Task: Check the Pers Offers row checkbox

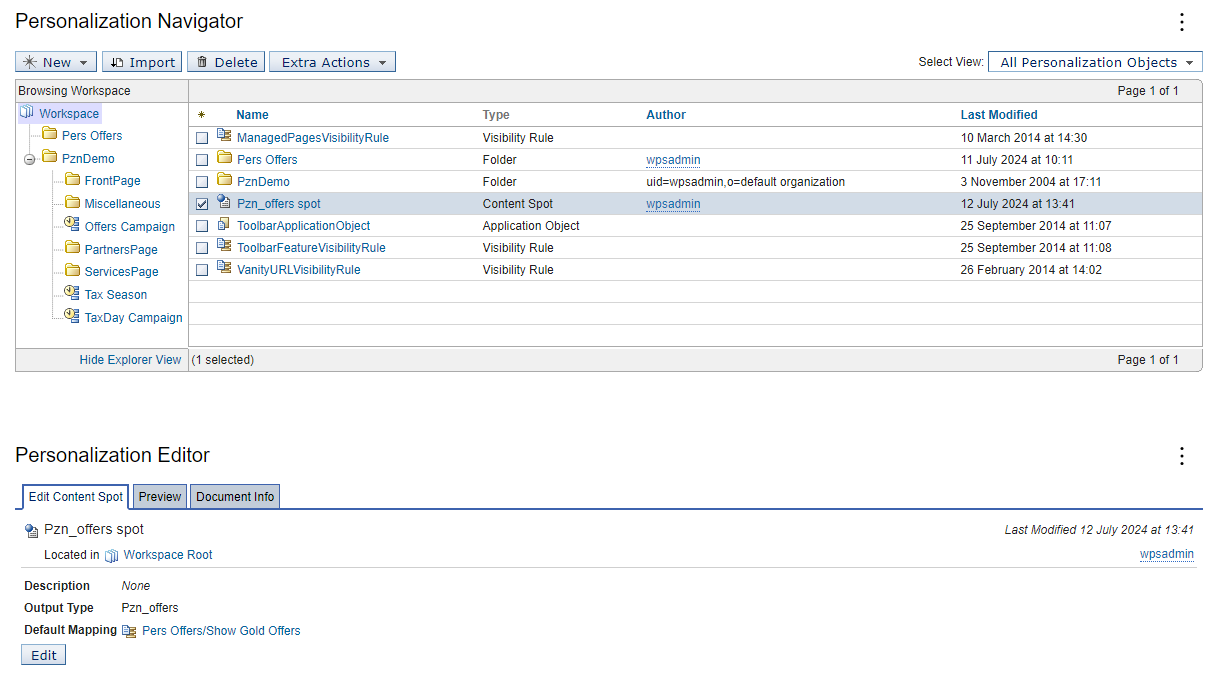Action: point(202,160)
